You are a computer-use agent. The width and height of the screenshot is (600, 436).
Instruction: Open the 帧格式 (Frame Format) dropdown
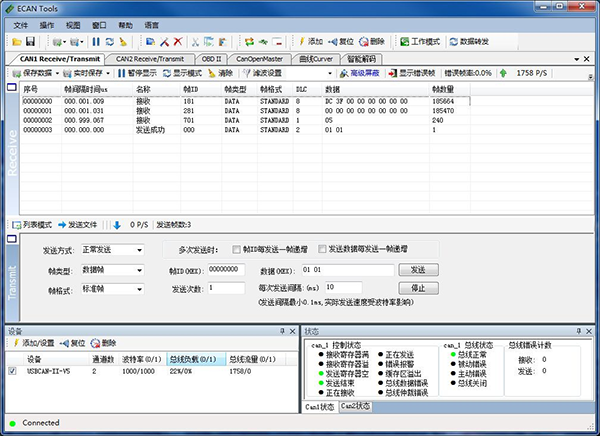click(138, 290)
